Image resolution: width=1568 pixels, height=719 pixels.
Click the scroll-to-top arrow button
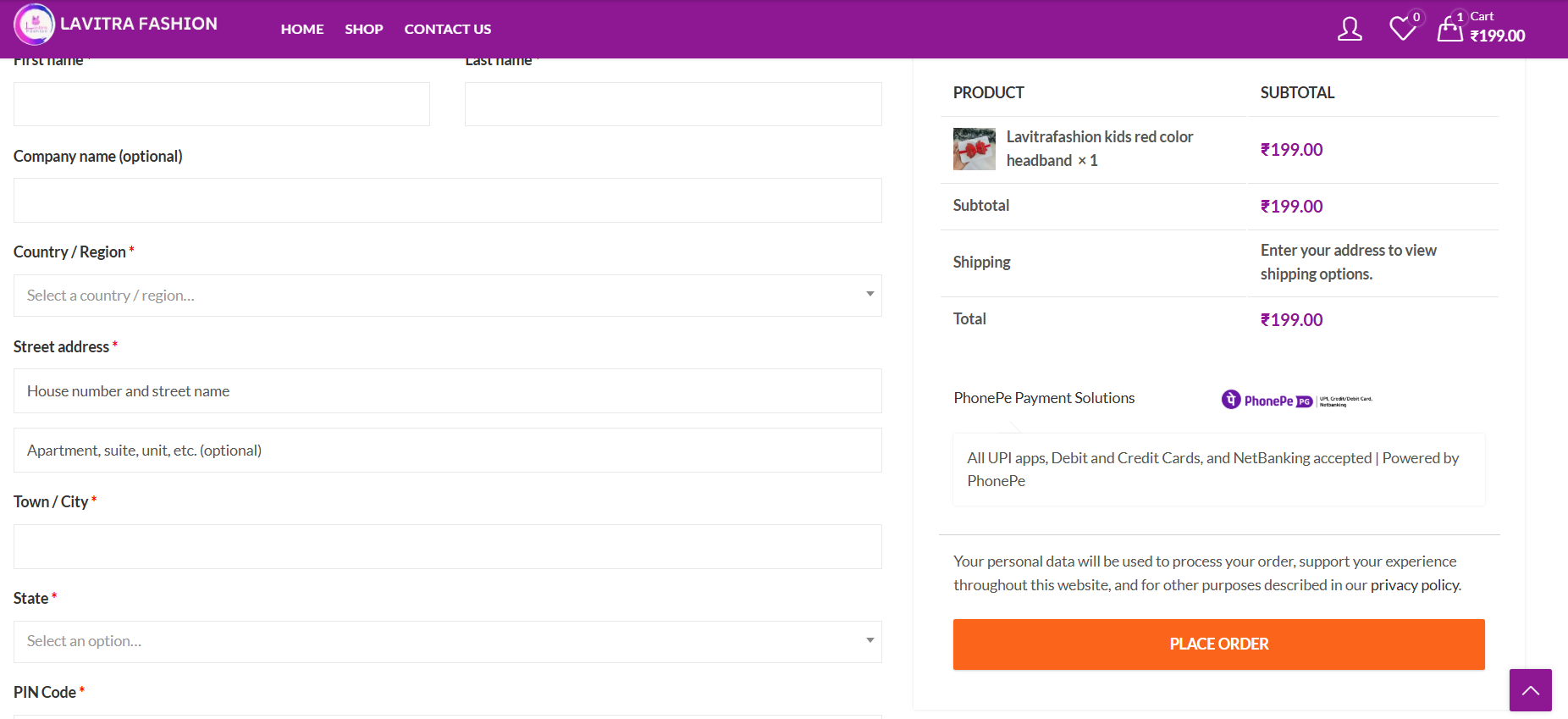click(1530, 690)
